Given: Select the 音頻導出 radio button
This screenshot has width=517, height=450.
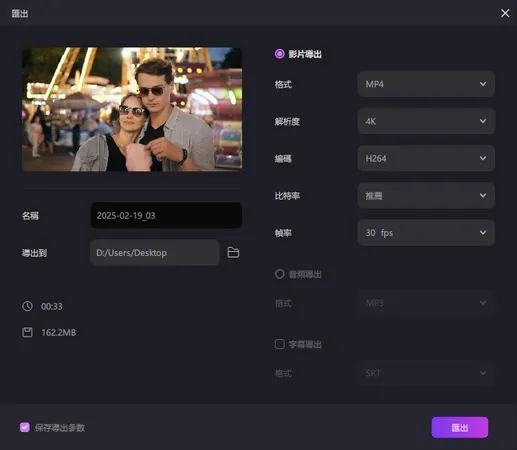Looking at the screenshot, I should point(280,274).
